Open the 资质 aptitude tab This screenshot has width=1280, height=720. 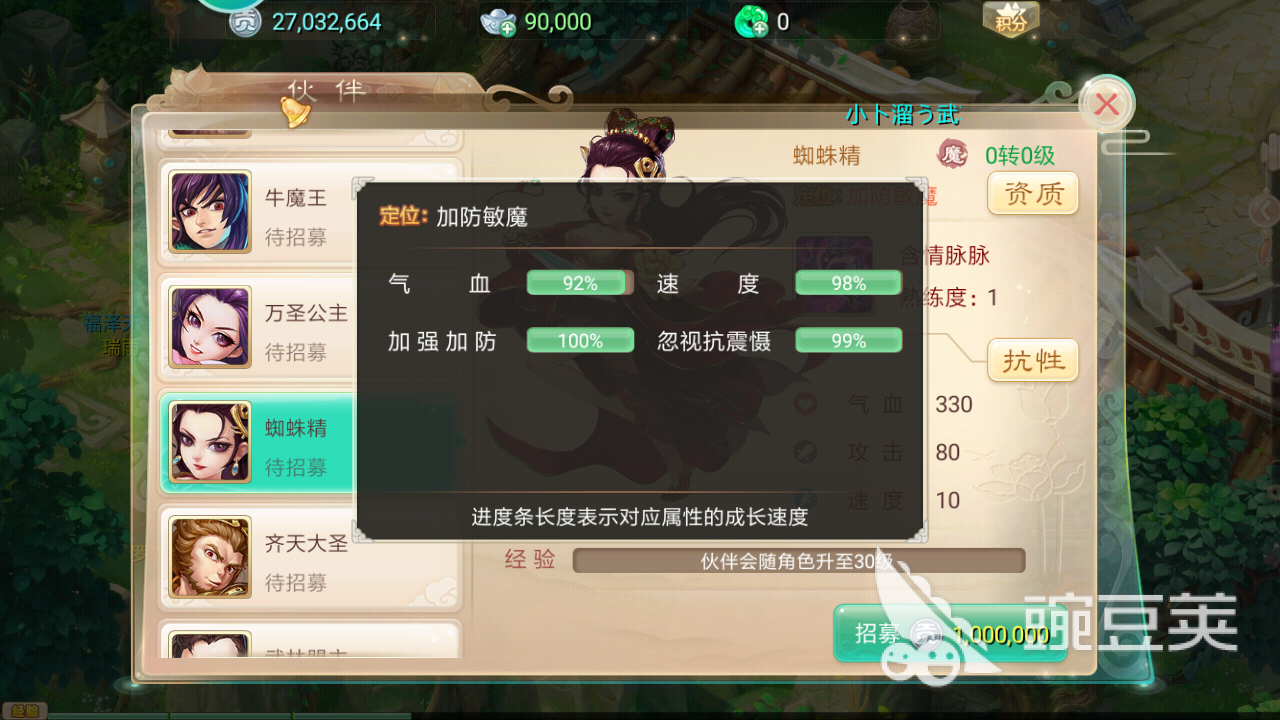pos(1033,193)
